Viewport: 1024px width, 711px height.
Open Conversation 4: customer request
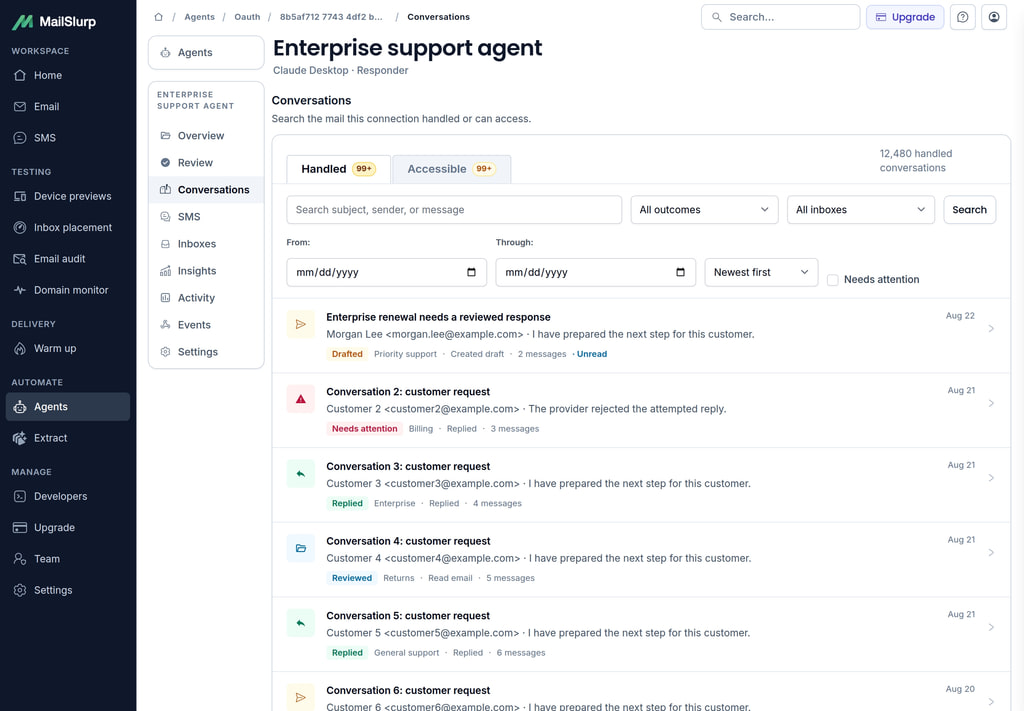pyautogui.click(x=408, y=541)
